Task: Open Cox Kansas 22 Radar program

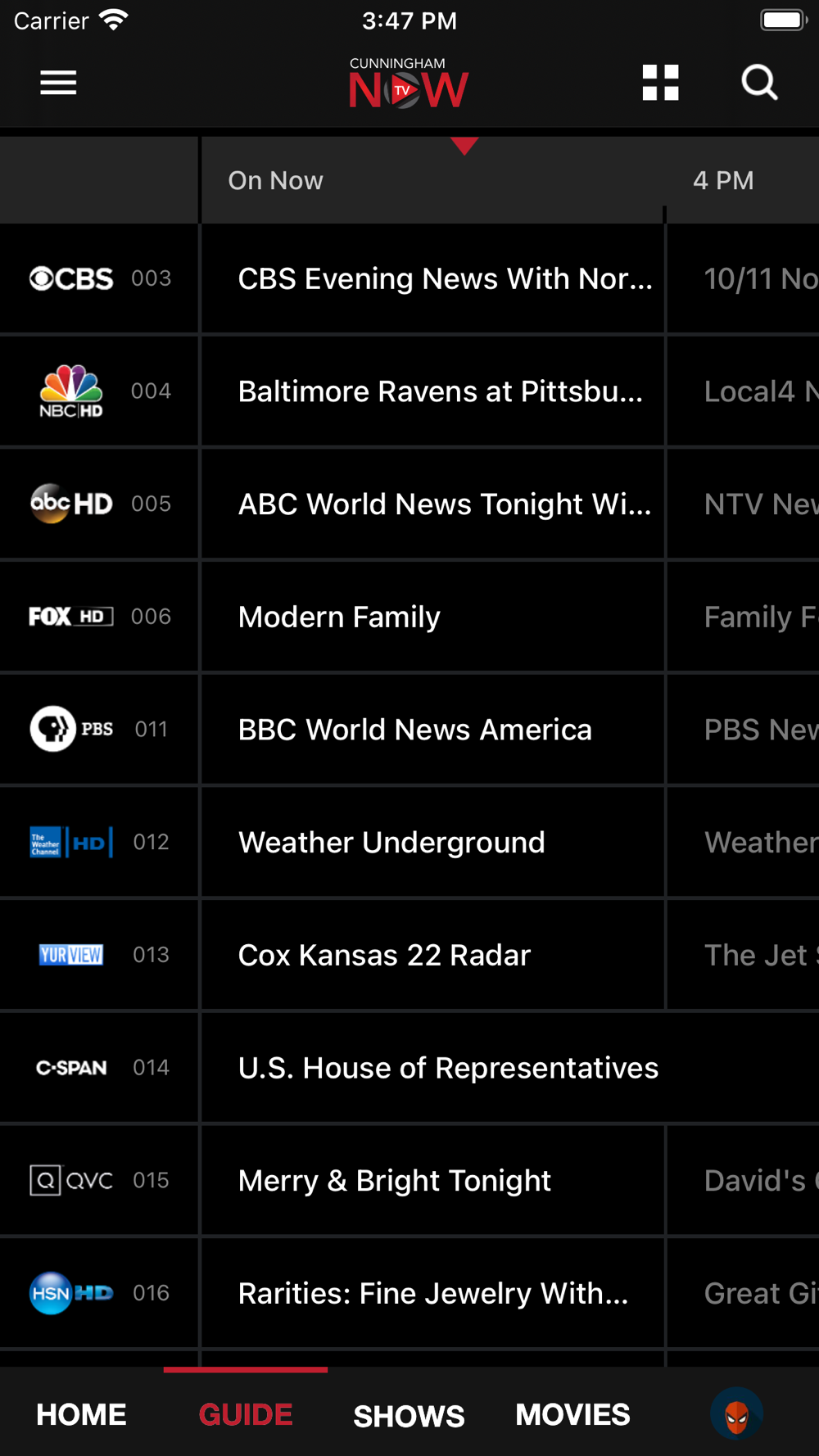Action: [x=432, y=955]
